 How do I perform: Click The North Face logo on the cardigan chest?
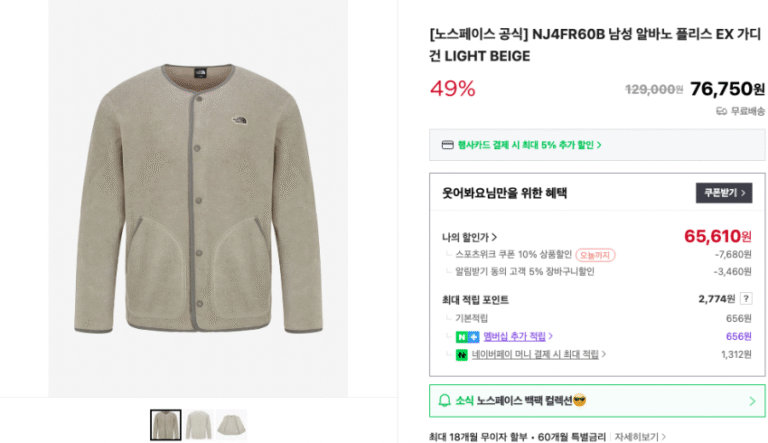click(240, 120)
